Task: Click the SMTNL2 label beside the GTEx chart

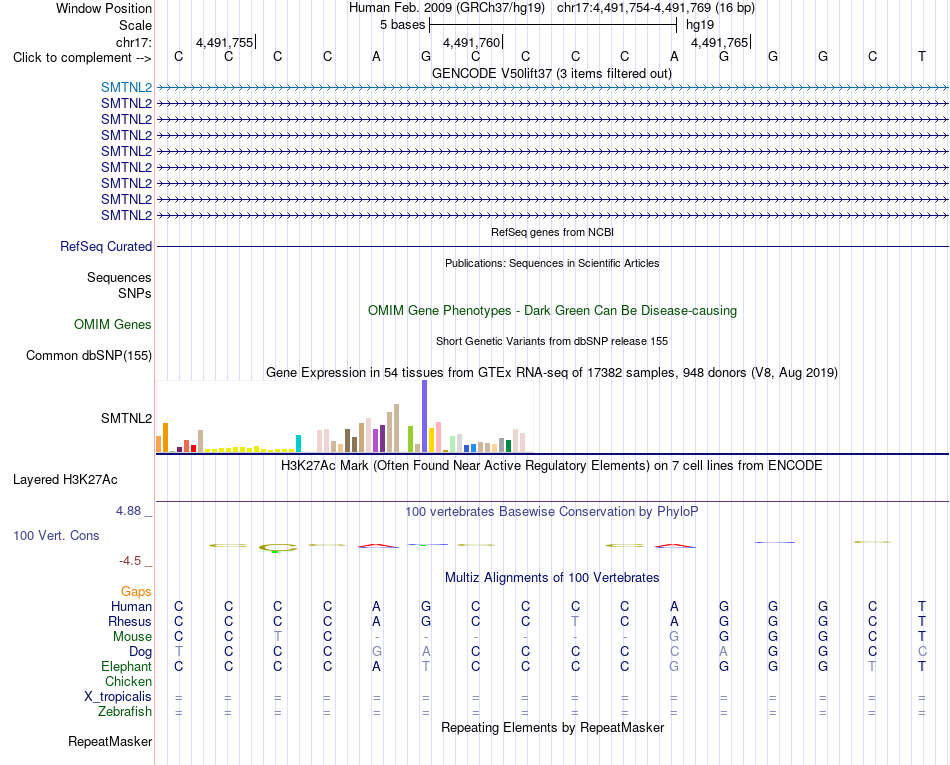Action: pos(126,419)
